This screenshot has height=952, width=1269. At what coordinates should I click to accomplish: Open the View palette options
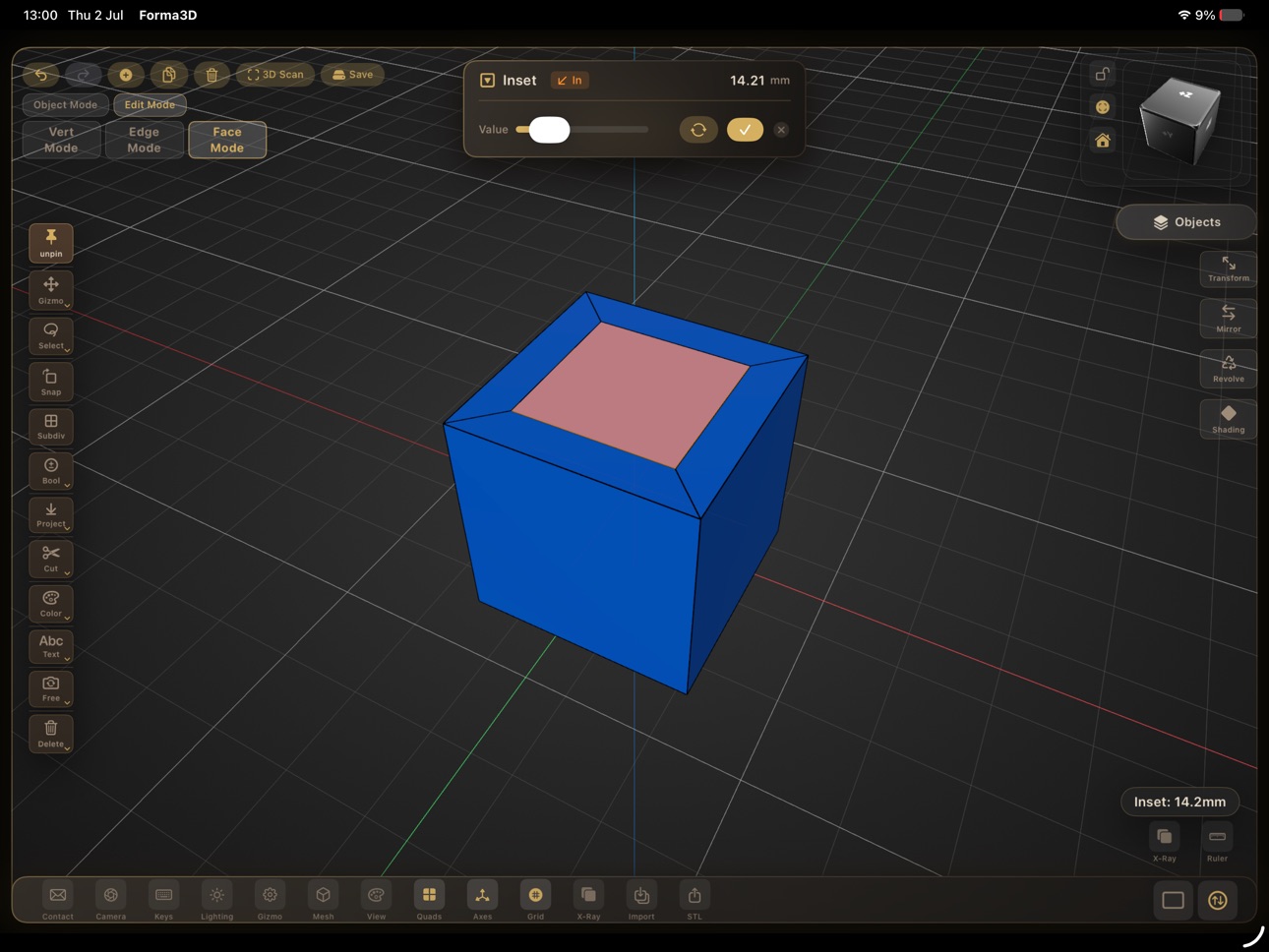(376, 901)
